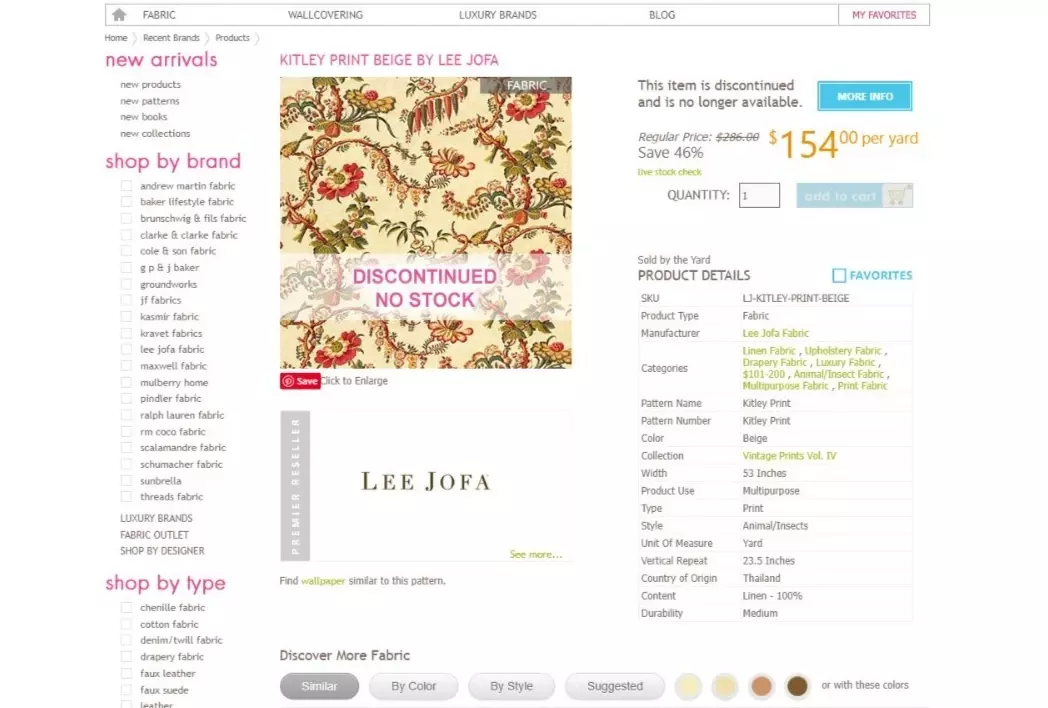Select the By Color filter button
1048x708 pixels.
pos(414,686)
